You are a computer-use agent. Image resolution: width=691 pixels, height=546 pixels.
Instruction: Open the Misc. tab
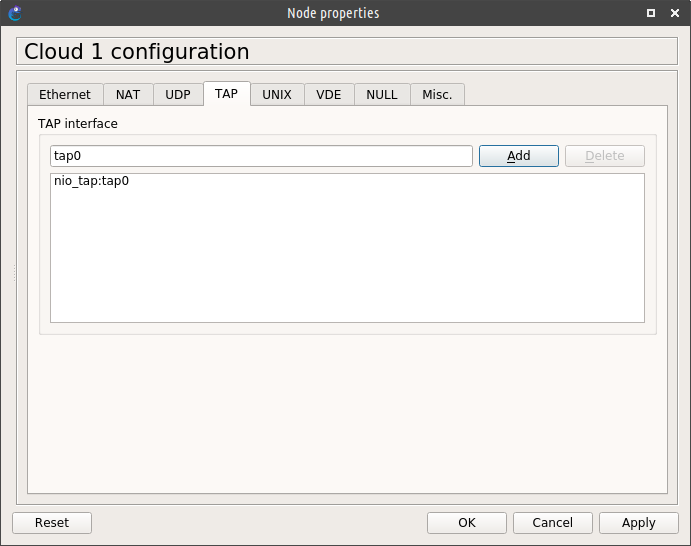(x=437, y=95)
